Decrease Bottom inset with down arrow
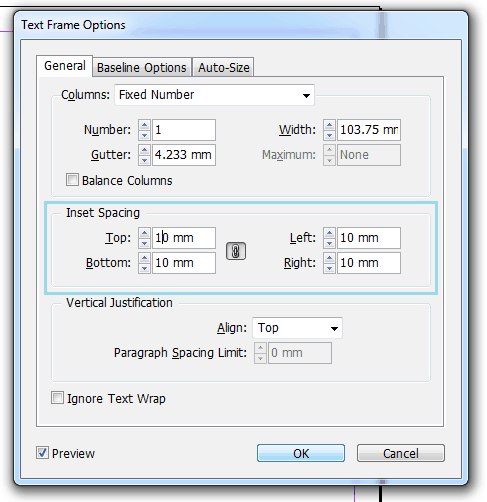Screen dimensions: 487x502 coord(144,268)
